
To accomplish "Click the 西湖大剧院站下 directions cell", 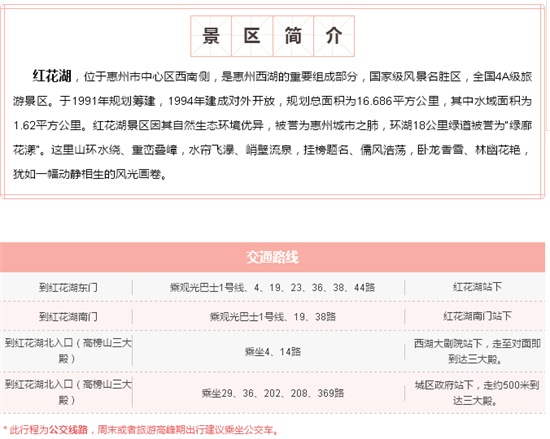I will tap(477, 351).
